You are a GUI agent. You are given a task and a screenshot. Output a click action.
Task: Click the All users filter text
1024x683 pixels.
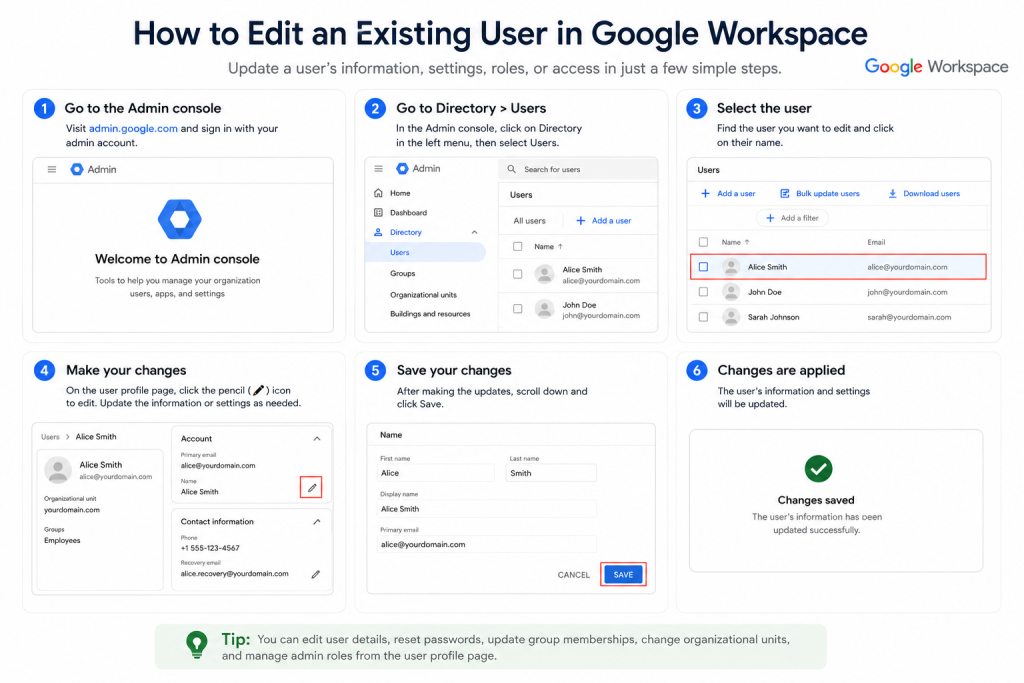pyautogui.click(x=529, y=221)
